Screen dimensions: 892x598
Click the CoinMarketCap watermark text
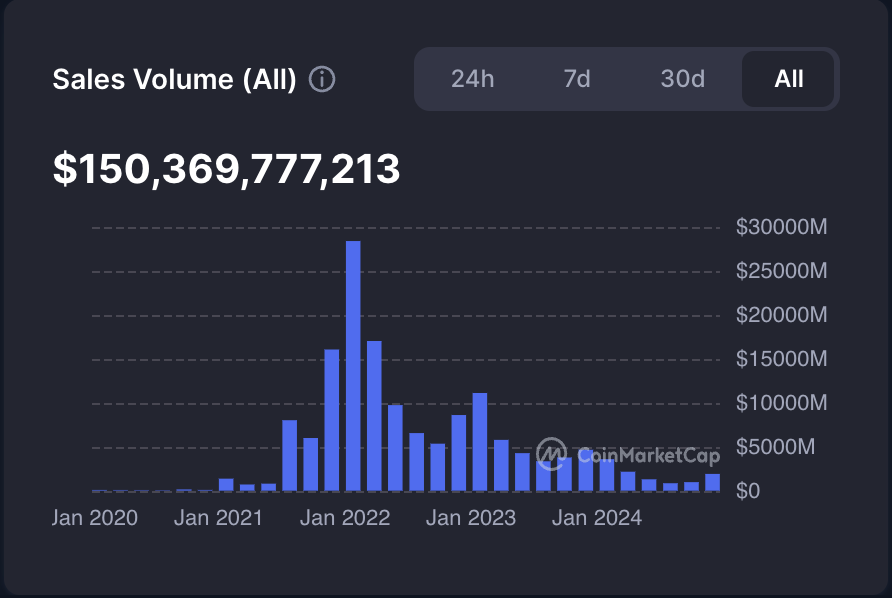point(648,456)
